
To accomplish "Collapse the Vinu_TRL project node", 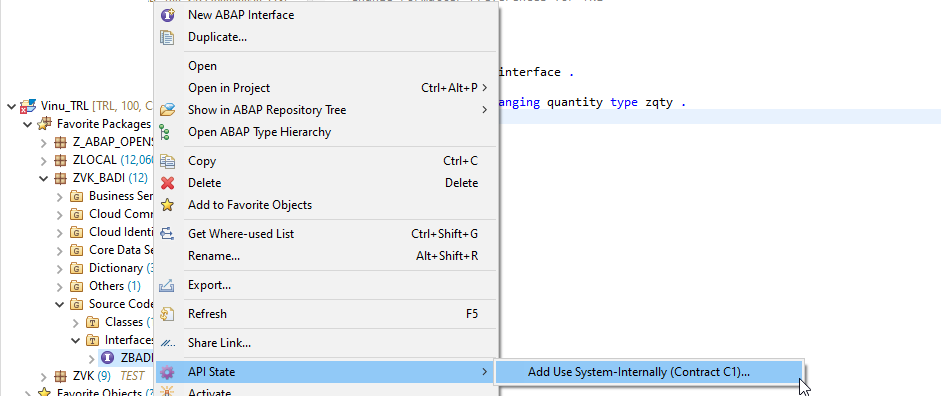I will (x=11, y=106).
